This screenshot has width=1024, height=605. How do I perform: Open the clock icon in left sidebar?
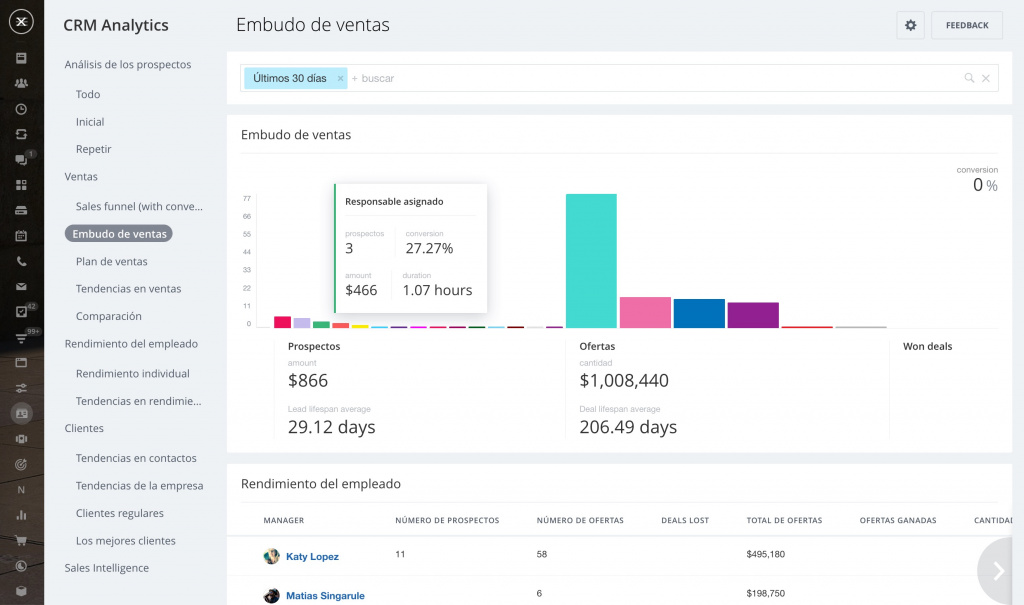(21, 109)
